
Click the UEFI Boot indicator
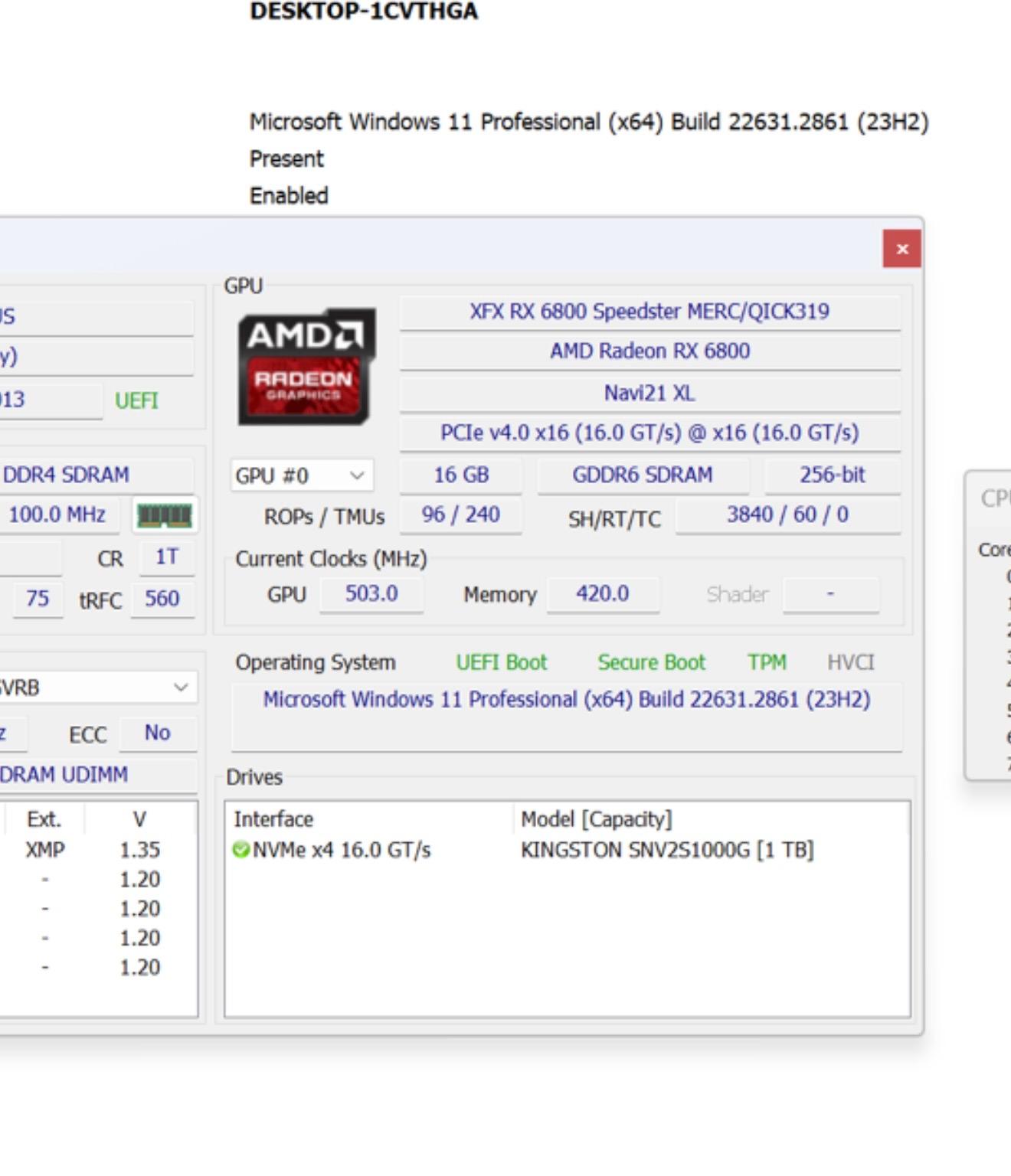click(502, 662)
